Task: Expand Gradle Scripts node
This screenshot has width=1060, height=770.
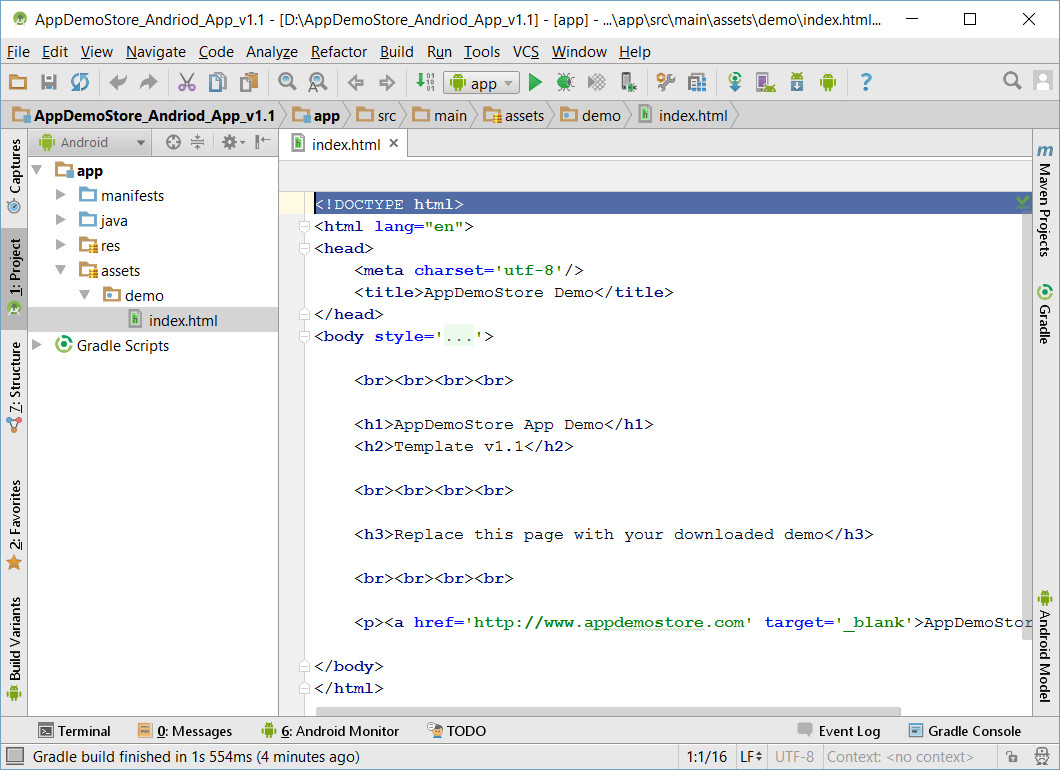Action: [x=37, y=345]
